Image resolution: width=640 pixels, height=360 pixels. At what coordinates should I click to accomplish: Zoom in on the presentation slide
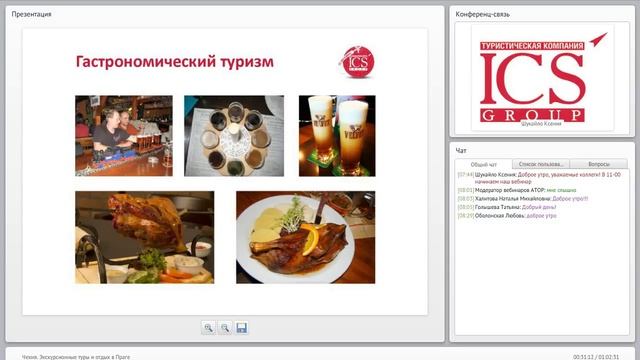coord(208,328)
